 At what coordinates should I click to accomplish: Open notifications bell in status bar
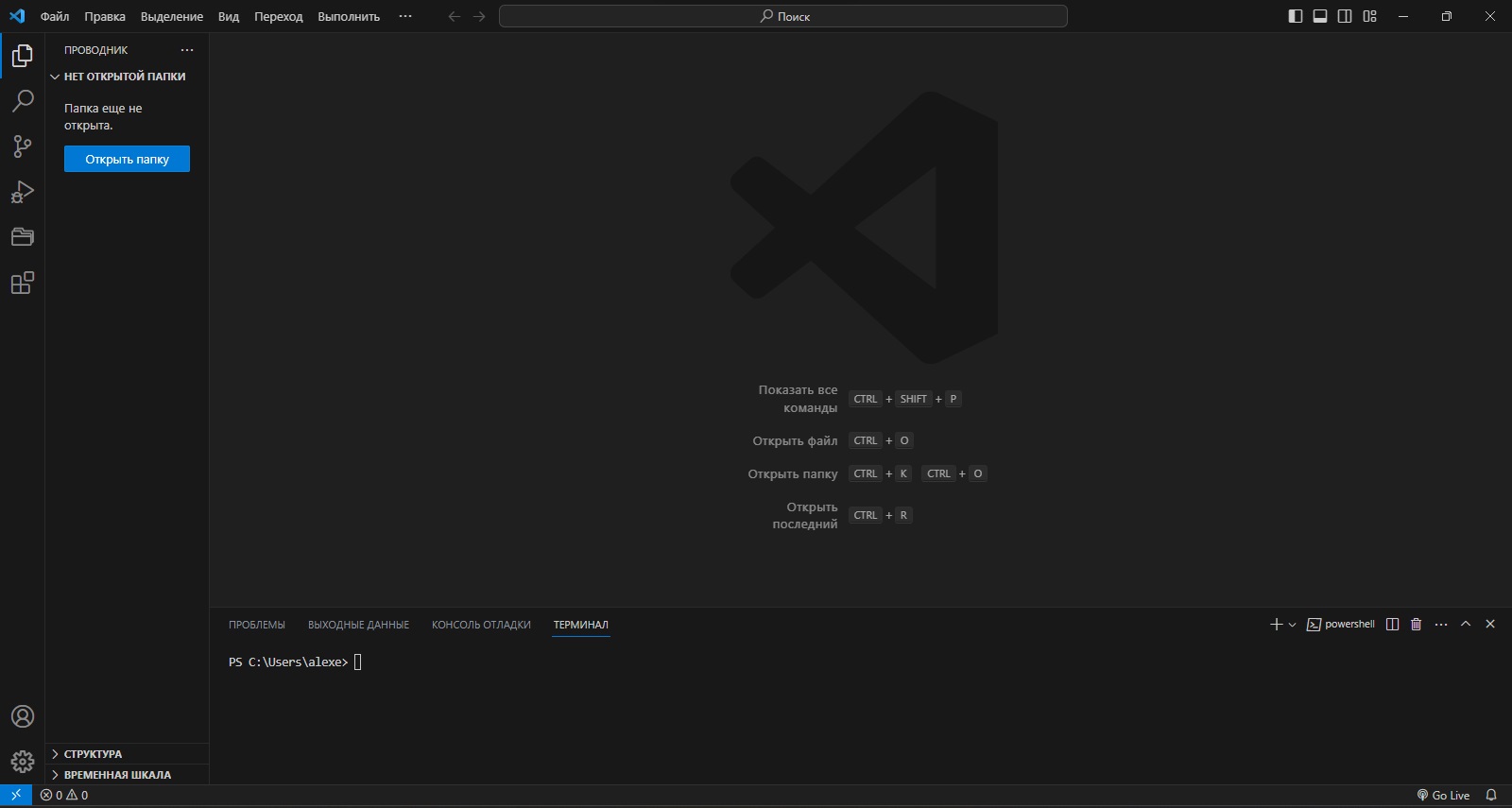coord(1491,796)
